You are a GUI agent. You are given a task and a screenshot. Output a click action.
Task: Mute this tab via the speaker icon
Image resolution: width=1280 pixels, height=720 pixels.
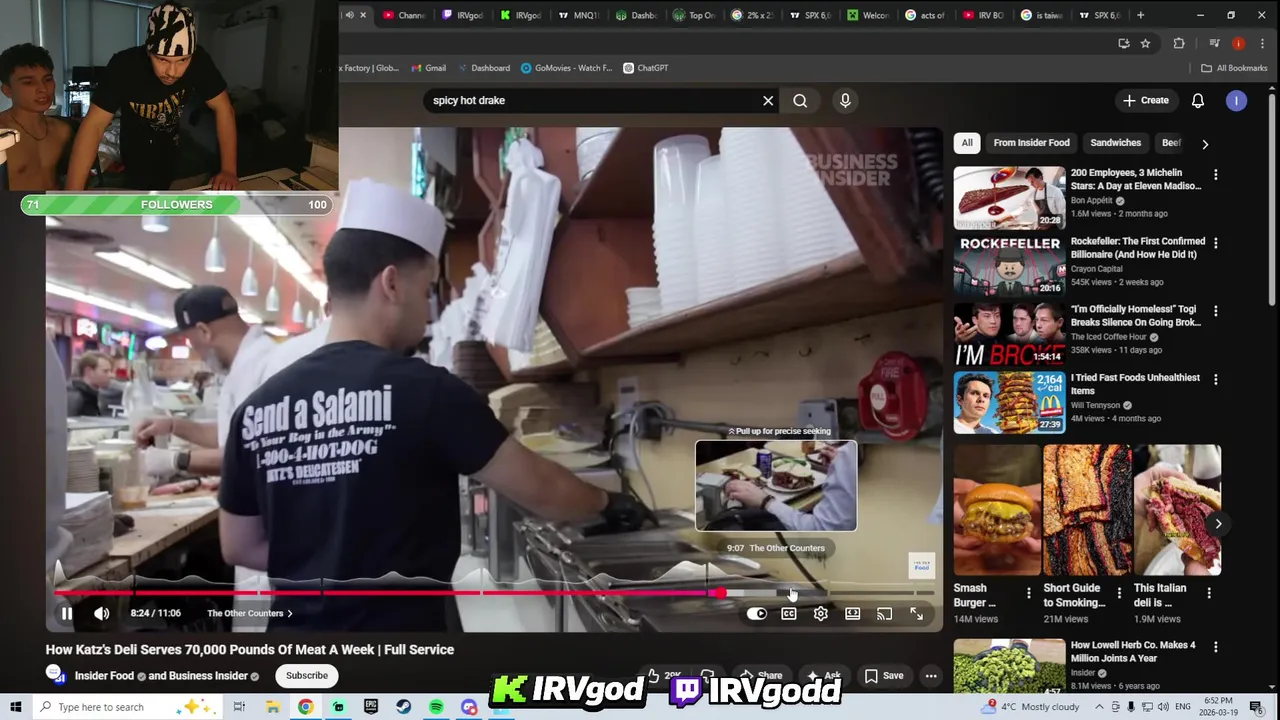pos(349,15)
